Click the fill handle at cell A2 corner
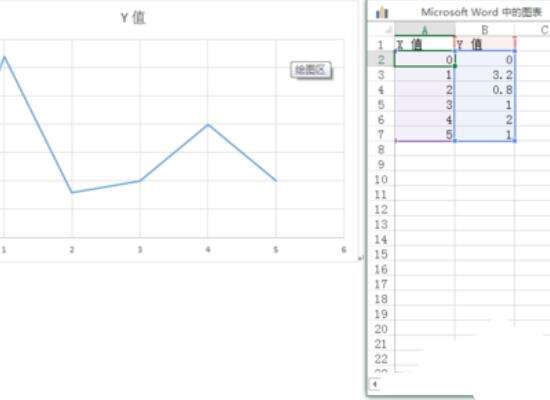The width and height of the screenshot is (550, 400). [455, 66]
